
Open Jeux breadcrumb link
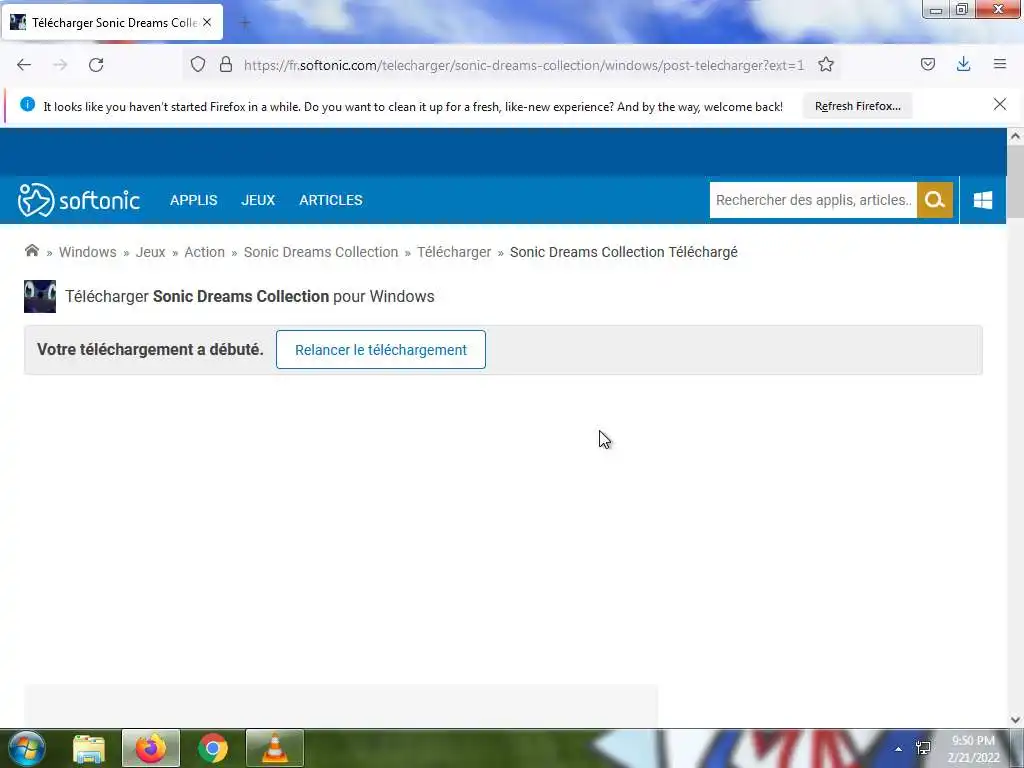(x=150, y=252)
